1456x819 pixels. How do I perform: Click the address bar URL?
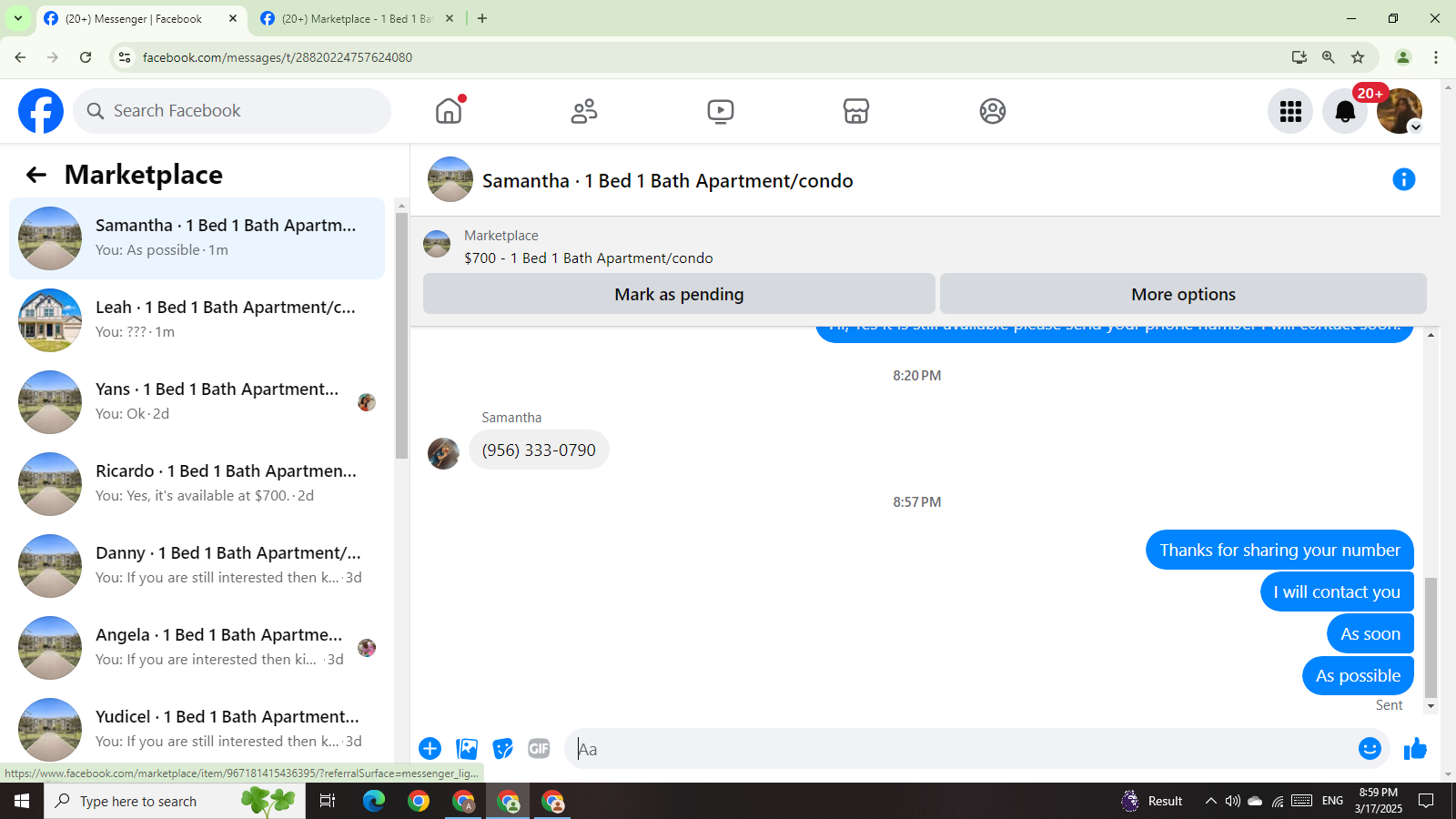[278, 57]
